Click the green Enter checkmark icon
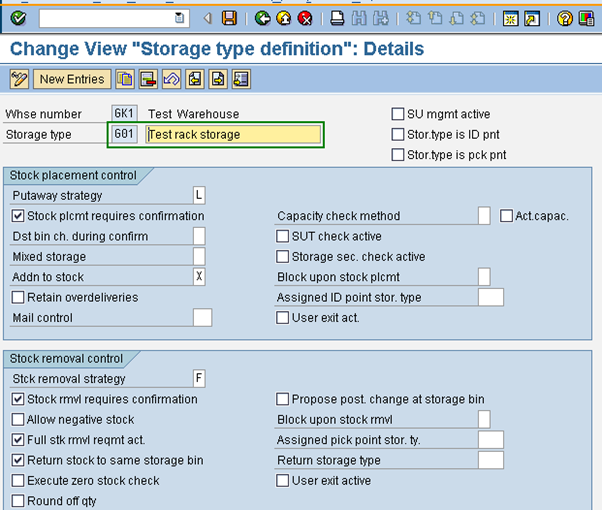Screen dimensions: 602x510 [x=18, y=18]
